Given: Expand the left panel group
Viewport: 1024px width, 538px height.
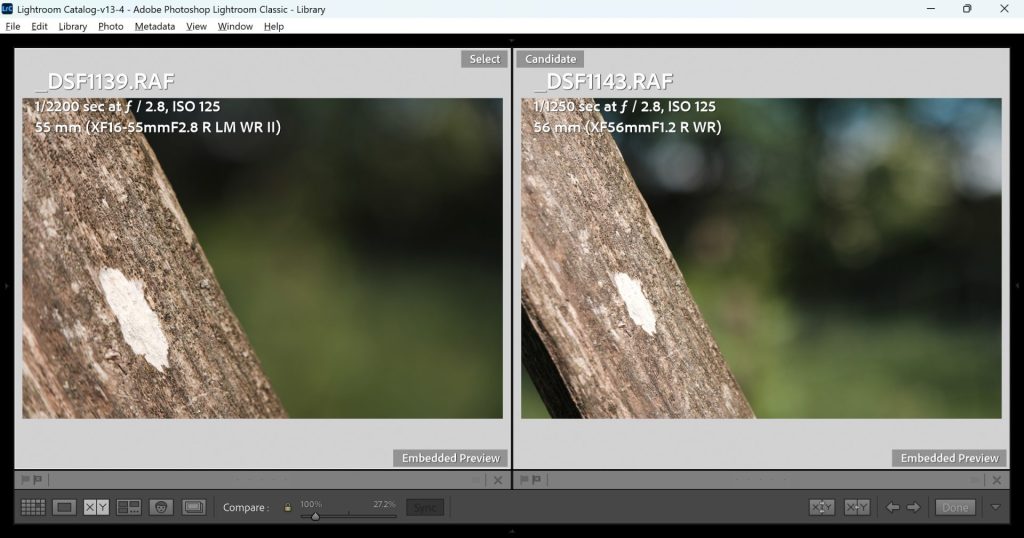Looking at the screenshot, I should click(6, 286).
